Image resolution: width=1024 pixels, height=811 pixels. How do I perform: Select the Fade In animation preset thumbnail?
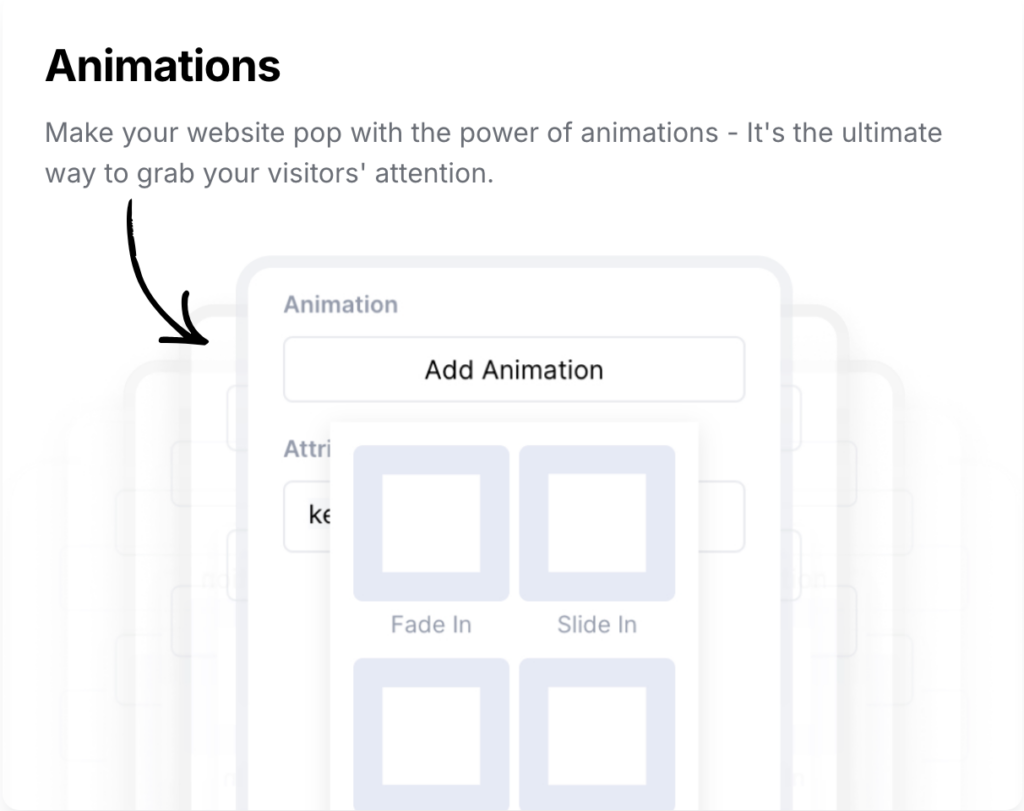[431, 522]
